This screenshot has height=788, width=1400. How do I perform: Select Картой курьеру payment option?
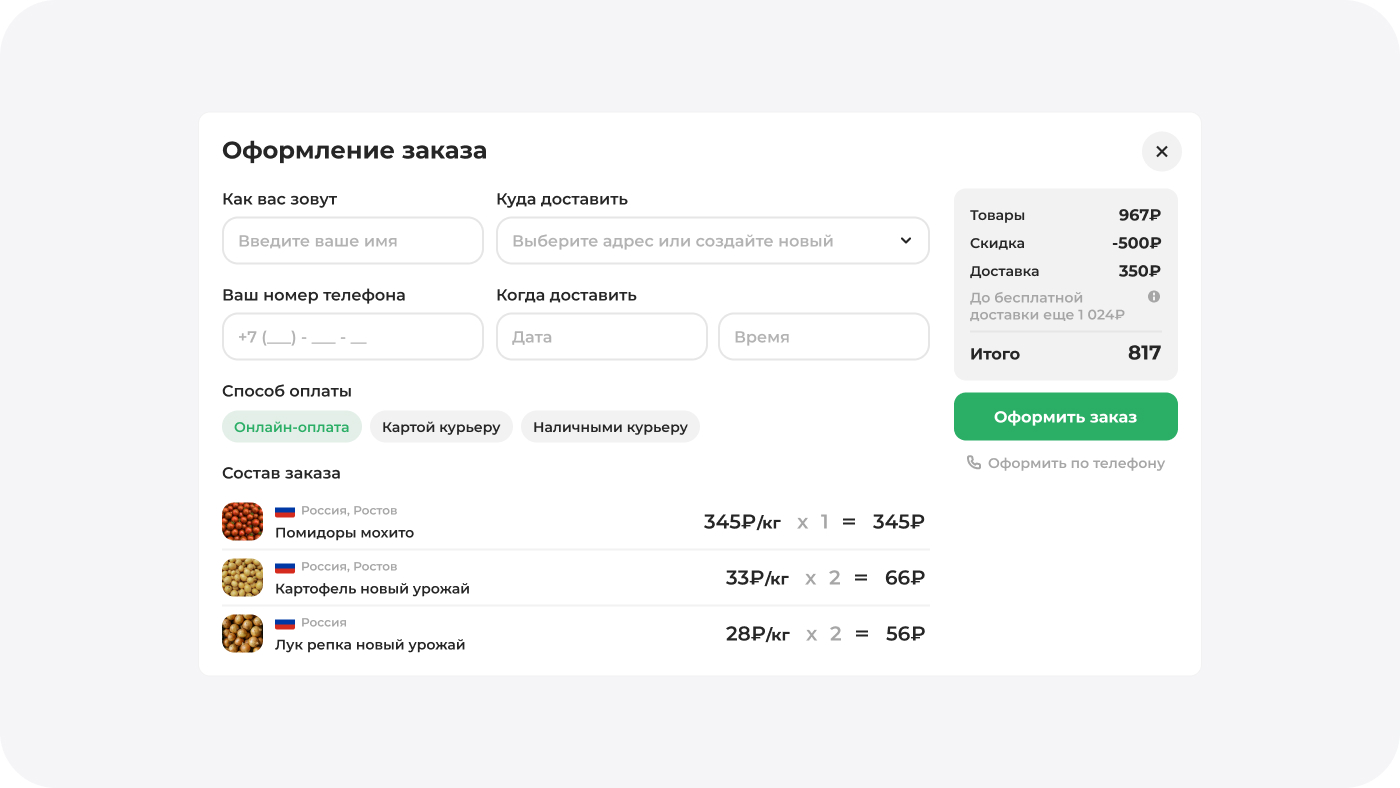tap(441, 427)
